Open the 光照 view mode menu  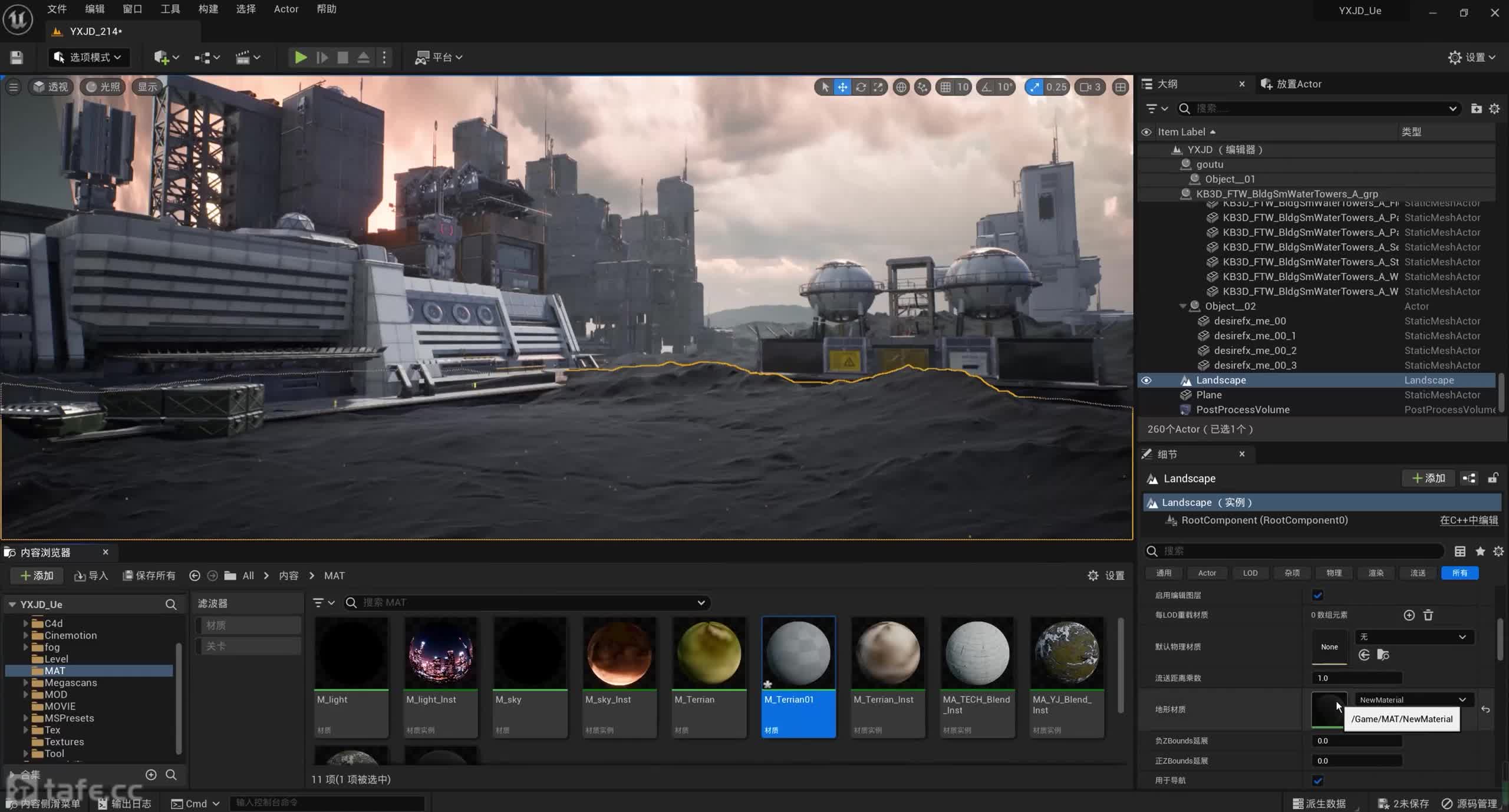point(103,87)
